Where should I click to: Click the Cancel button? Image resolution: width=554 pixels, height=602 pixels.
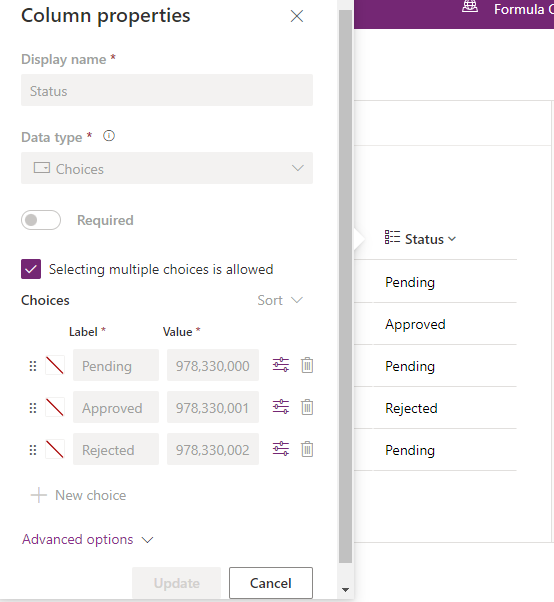[x=271, y=583]
